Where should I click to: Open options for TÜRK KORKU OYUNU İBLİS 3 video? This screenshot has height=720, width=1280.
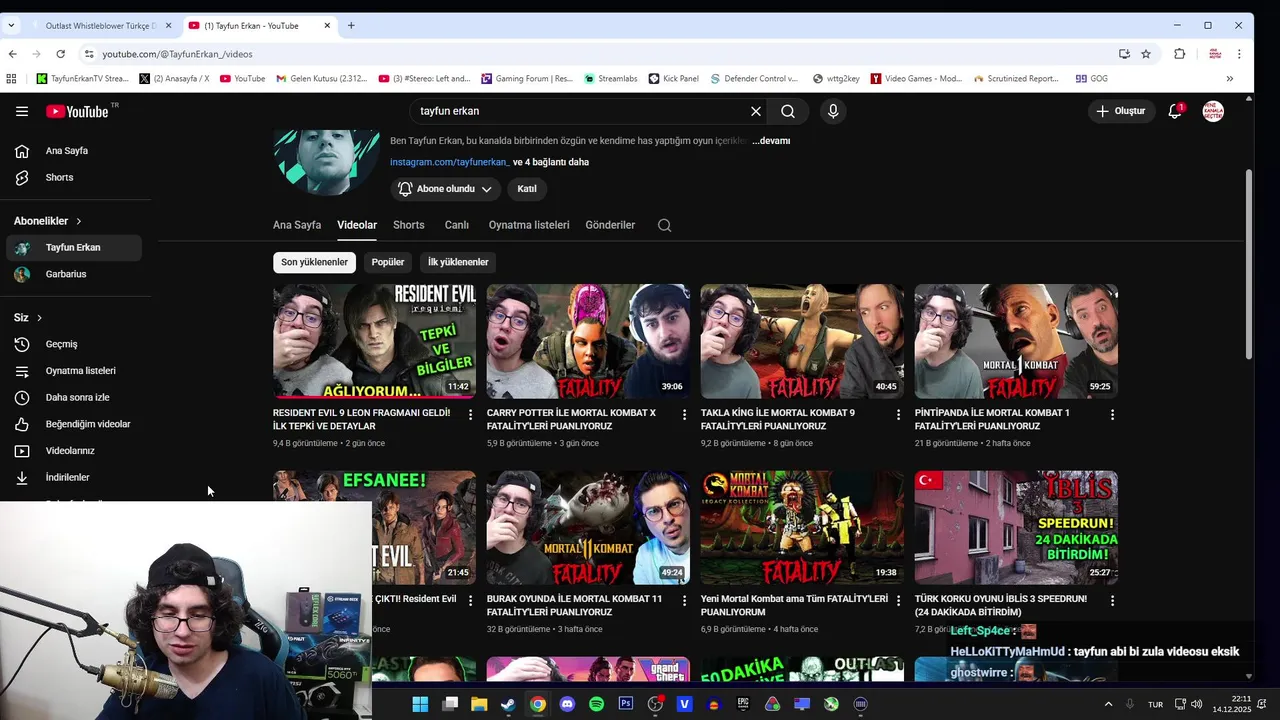1112,600
